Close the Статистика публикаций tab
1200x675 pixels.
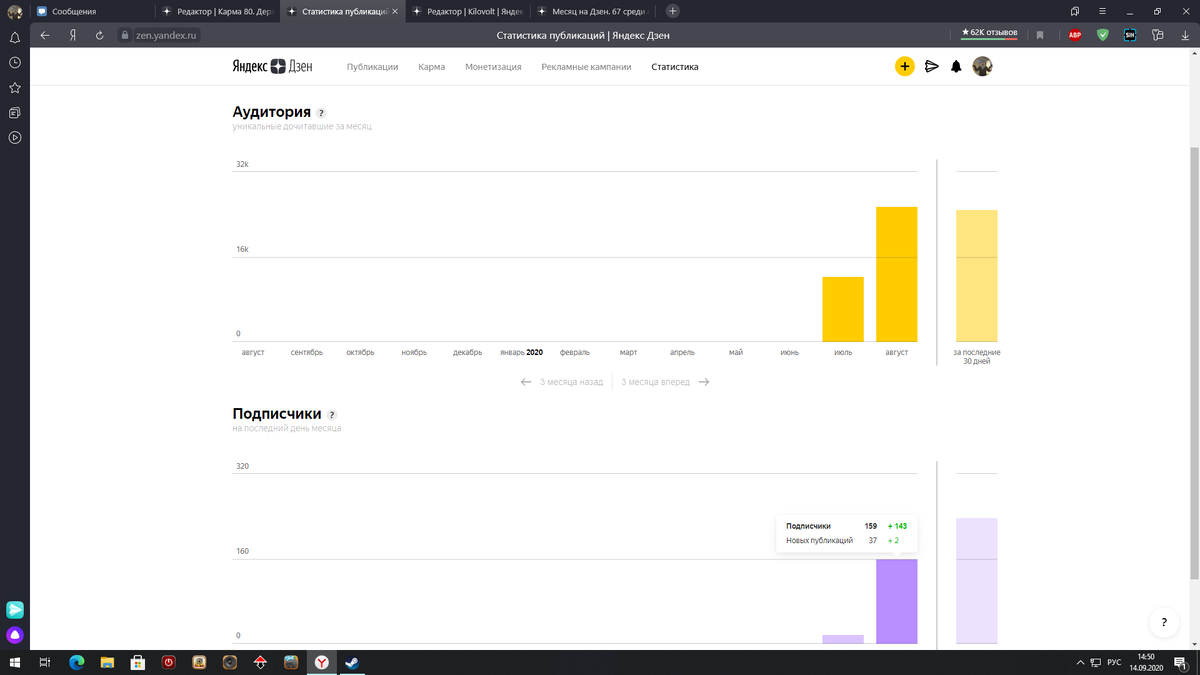click(395, 11)
